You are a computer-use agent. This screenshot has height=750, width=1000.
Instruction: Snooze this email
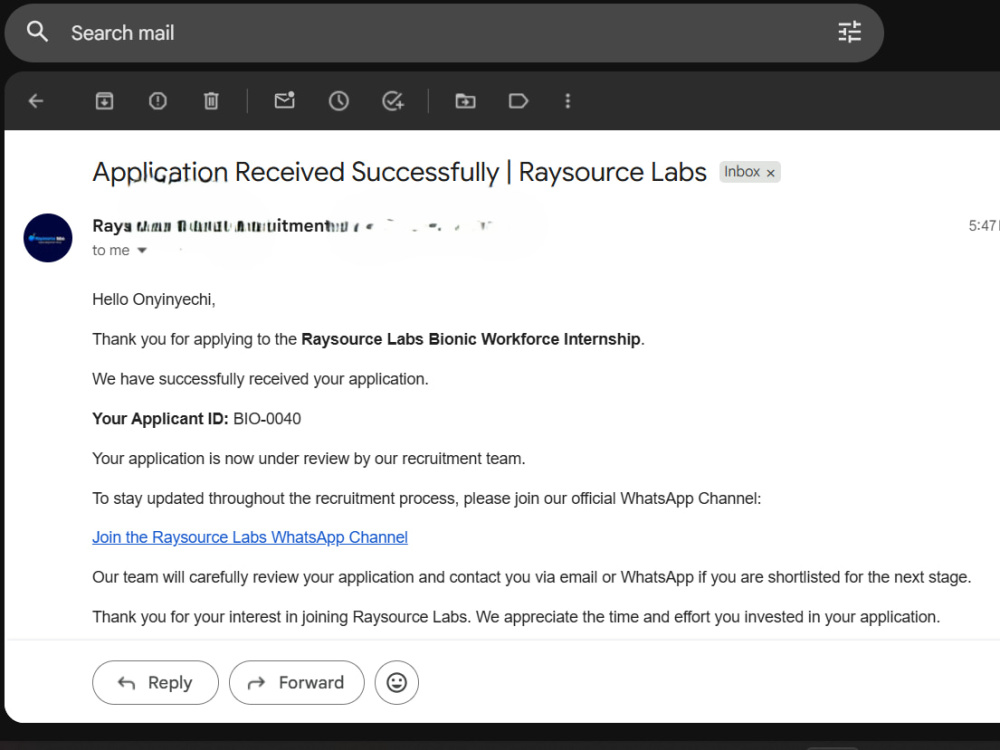[339, 101]
